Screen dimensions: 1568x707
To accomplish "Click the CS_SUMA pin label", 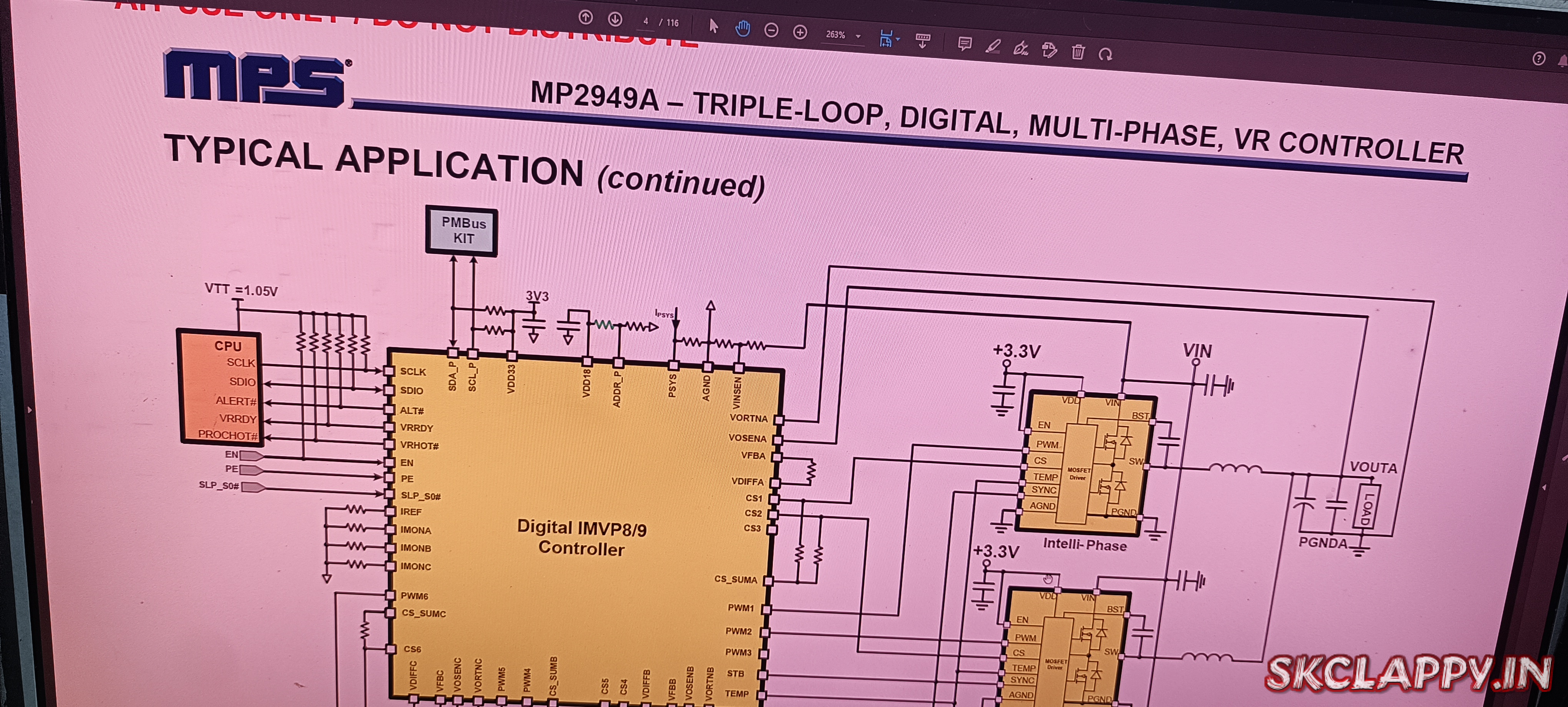I will (x=735, y=579).
